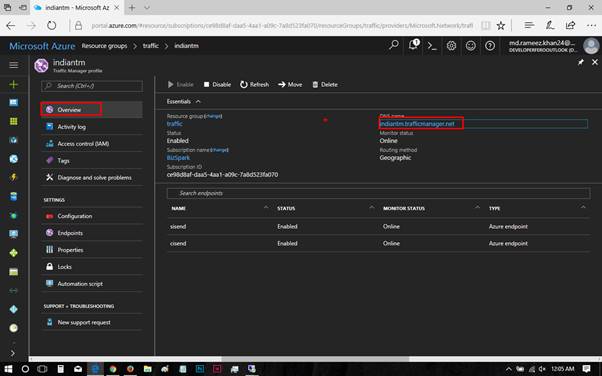602x376 pixels.
Task: Open Locks under Settings
Action: (92, 267)
